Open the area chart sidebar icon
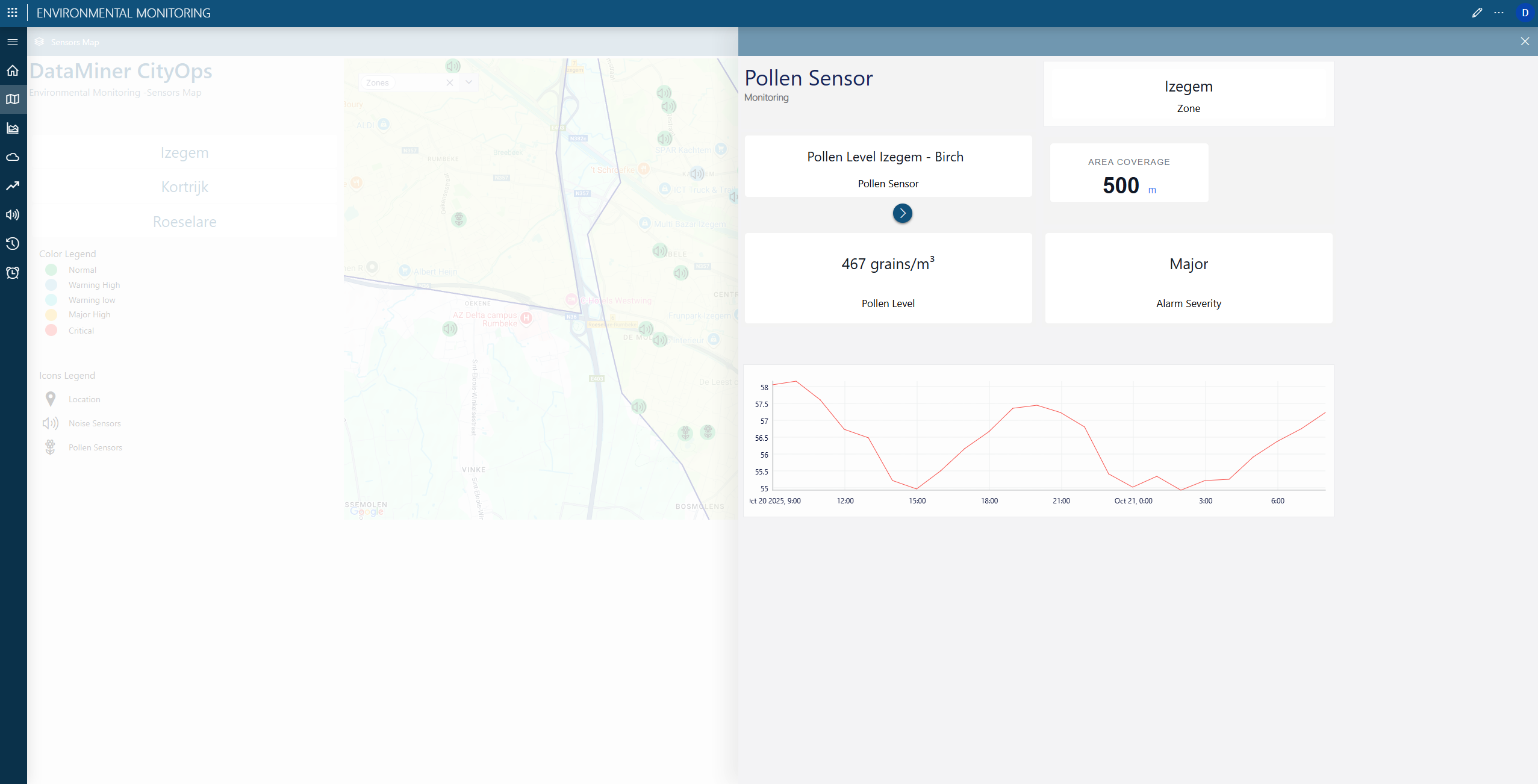The height and width of the screenshot is (784, 1538). tap(13, 128)
